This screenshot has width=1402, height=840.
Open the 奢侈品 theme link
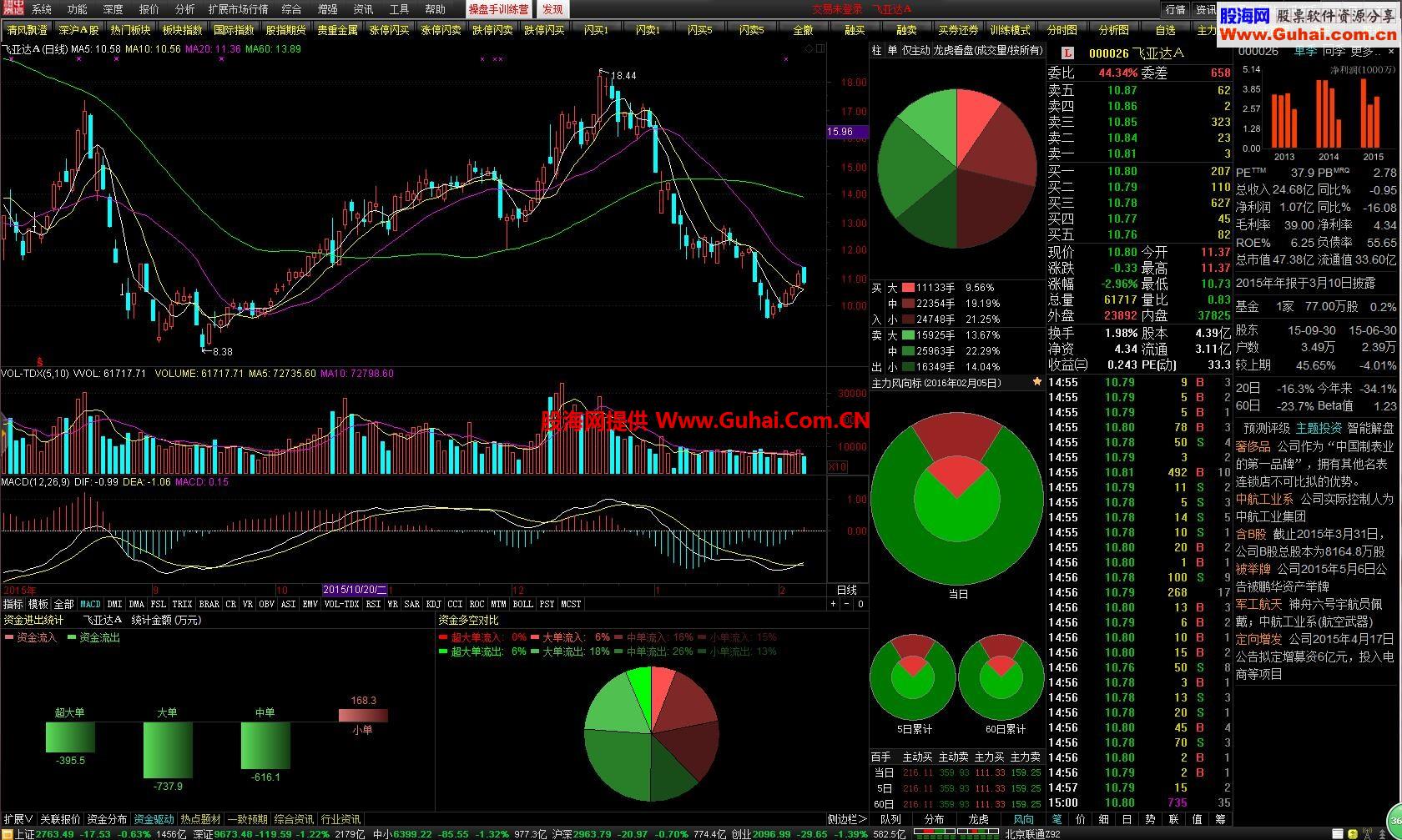pyautogui.click(x=1253, y=446)
